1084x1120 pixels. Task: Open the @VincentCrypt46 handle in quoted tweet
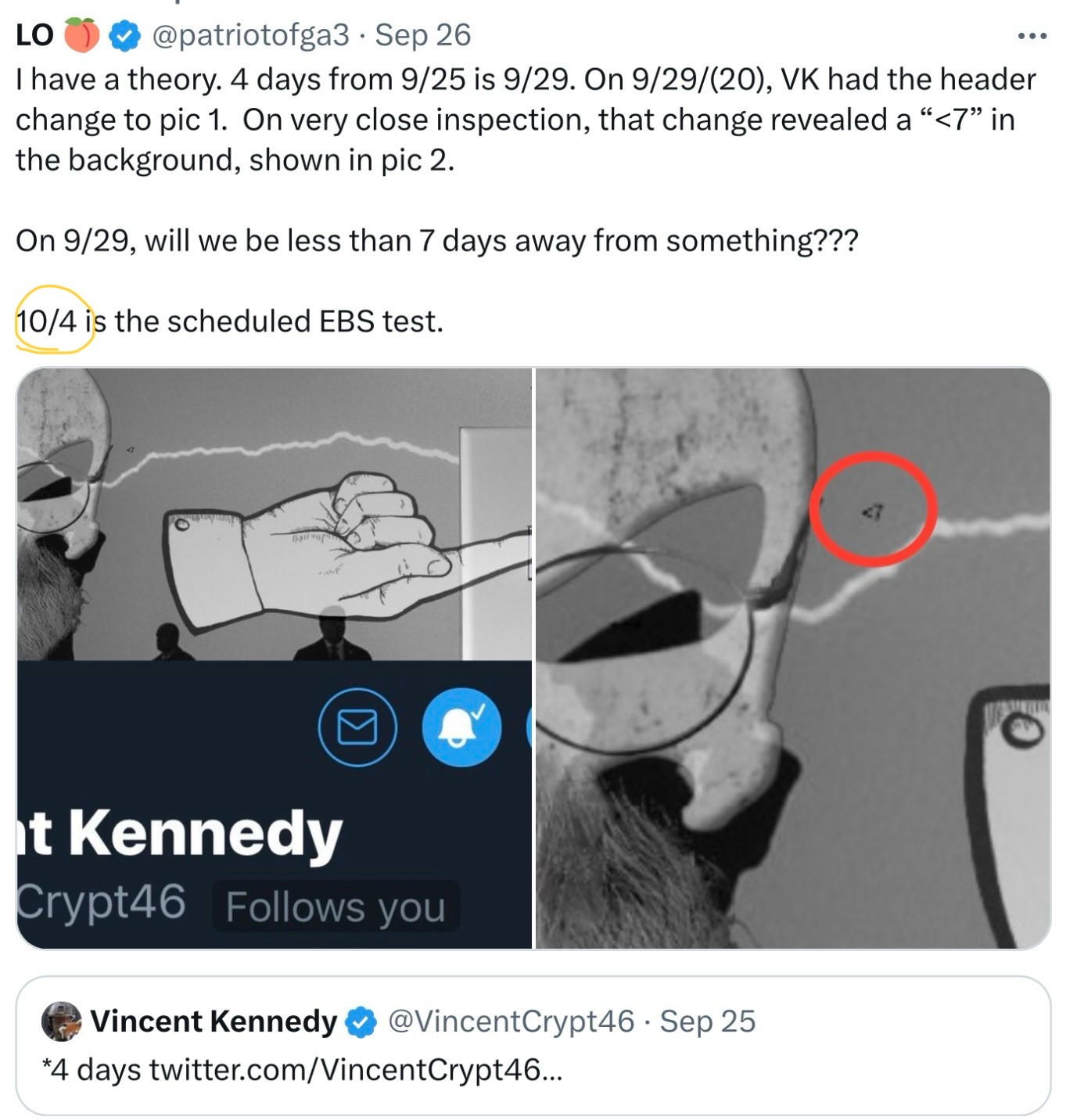point(511,1021)
